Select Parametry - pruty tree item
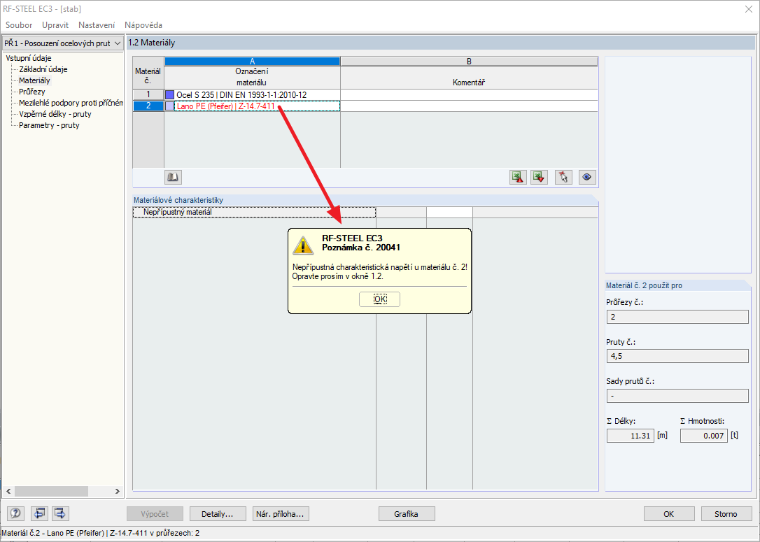This screenshot has width=760, height=542. tap(49, 125)
